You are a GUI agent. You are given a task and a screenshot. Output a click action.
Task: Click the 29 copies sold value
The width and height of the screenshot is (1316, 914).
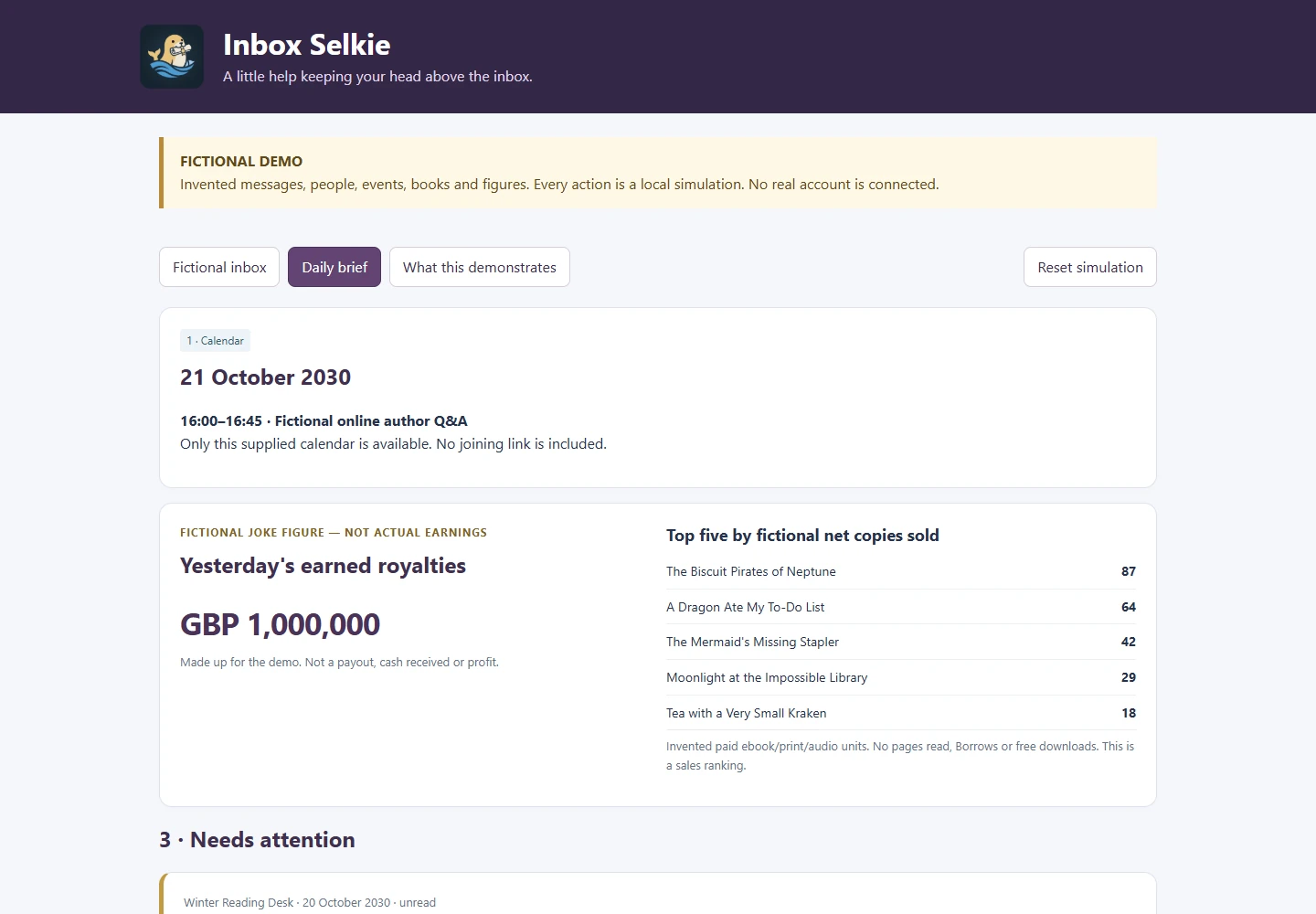pos(1129,677)
